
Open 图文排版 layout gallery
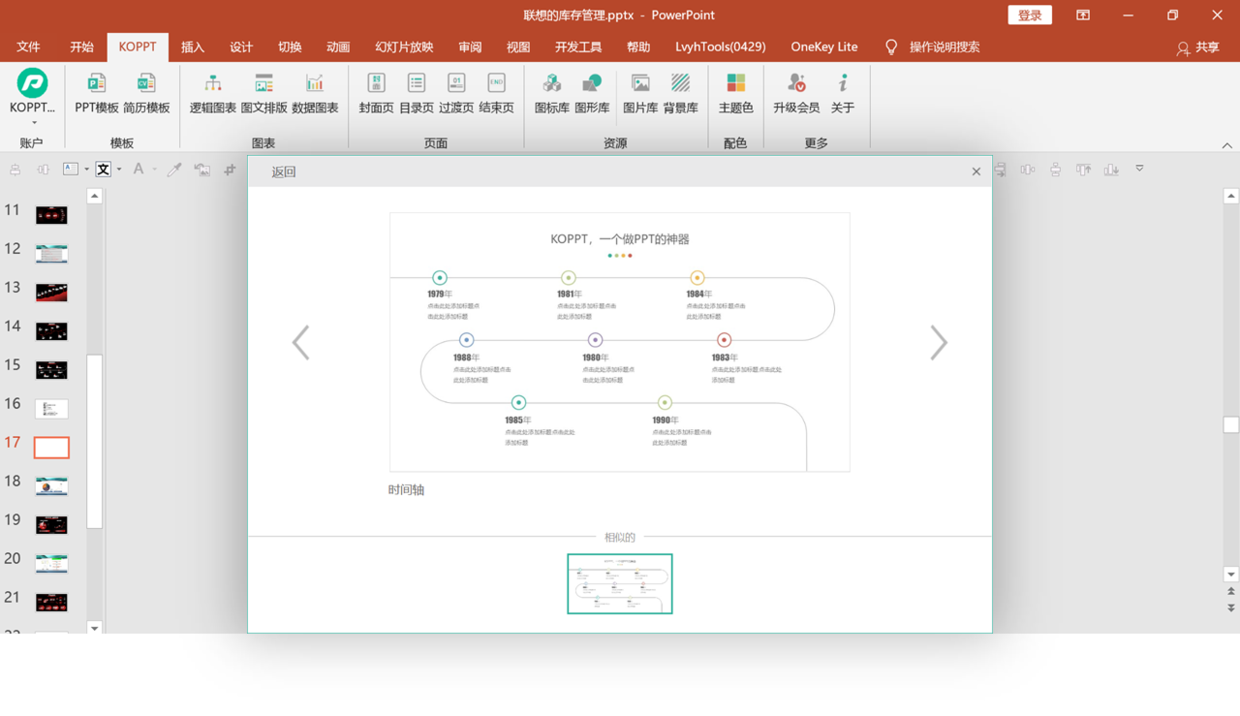click(x=264, y=92)
